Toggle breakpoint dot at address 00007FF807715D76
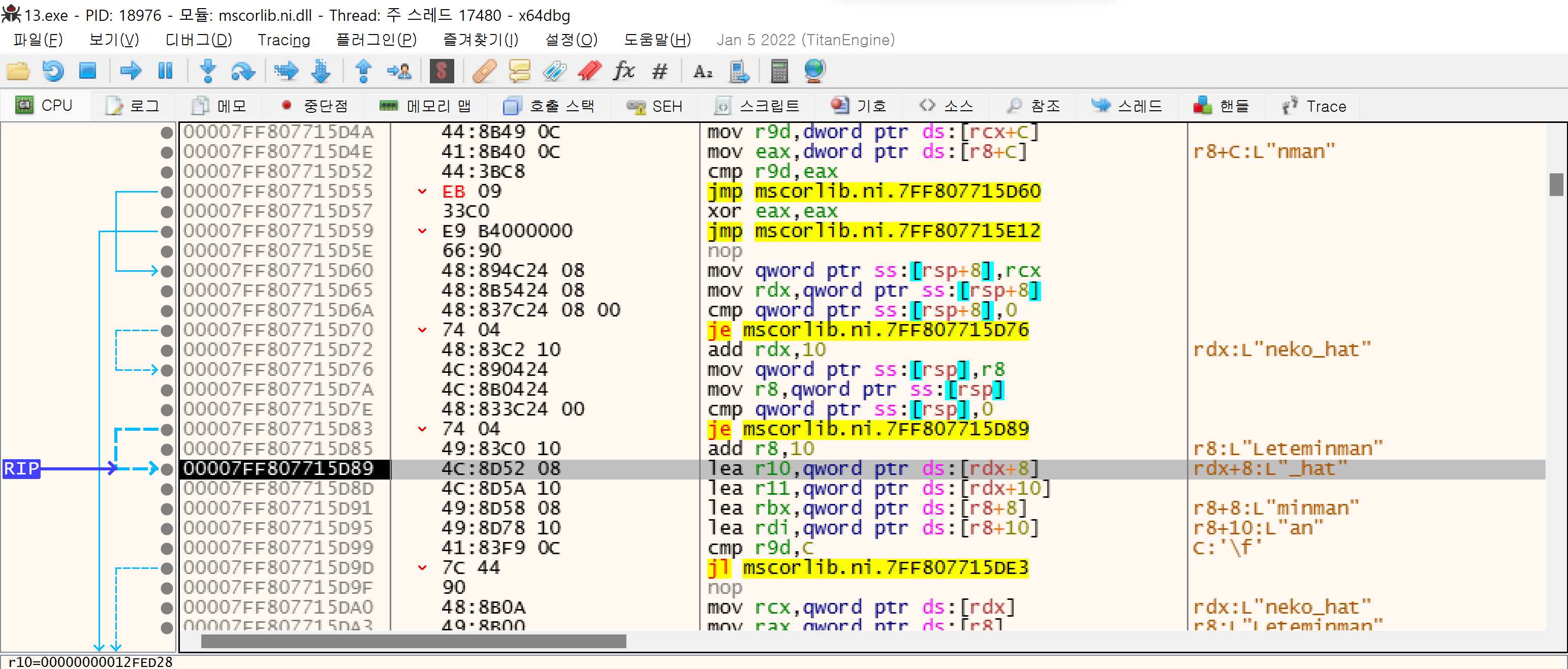The height and width of the screenshot is (669, 1568). pyautogui.click(x=167, y=370)
